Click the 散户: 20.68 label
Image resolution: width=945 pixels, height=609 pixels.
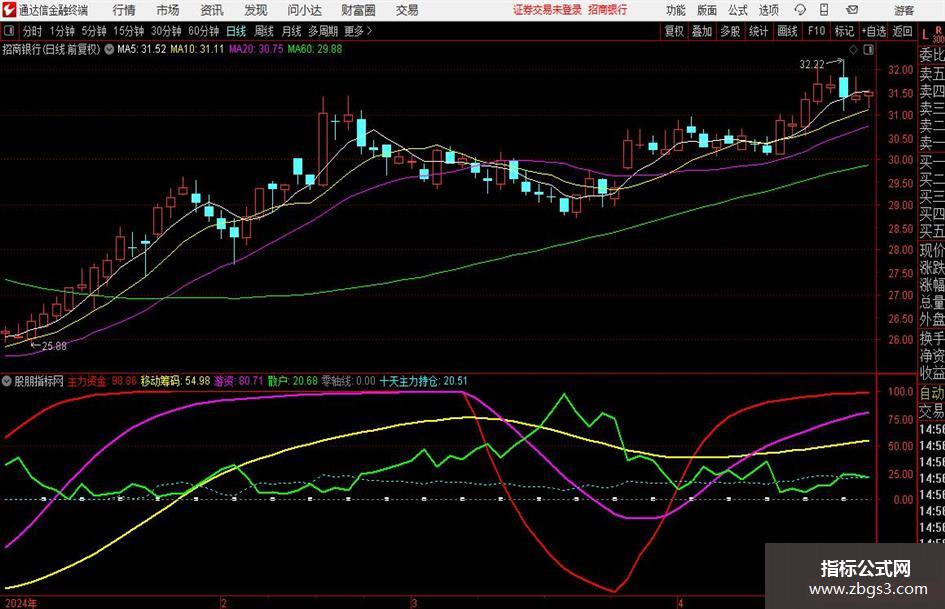293,381
